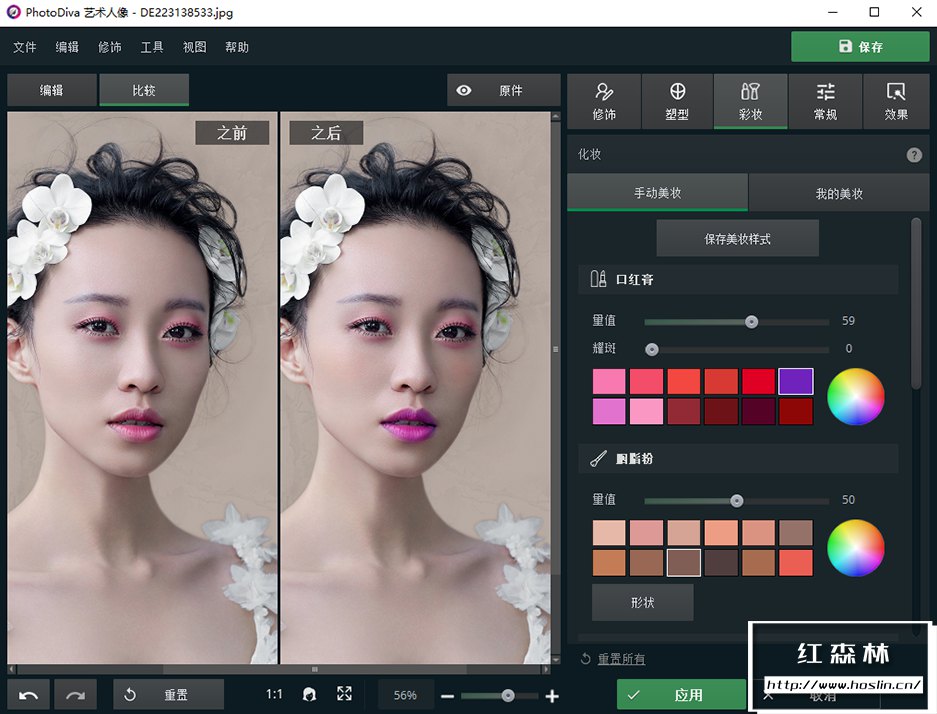
Task: Click the help question mark icon
Action: click(x=914, y=155)
